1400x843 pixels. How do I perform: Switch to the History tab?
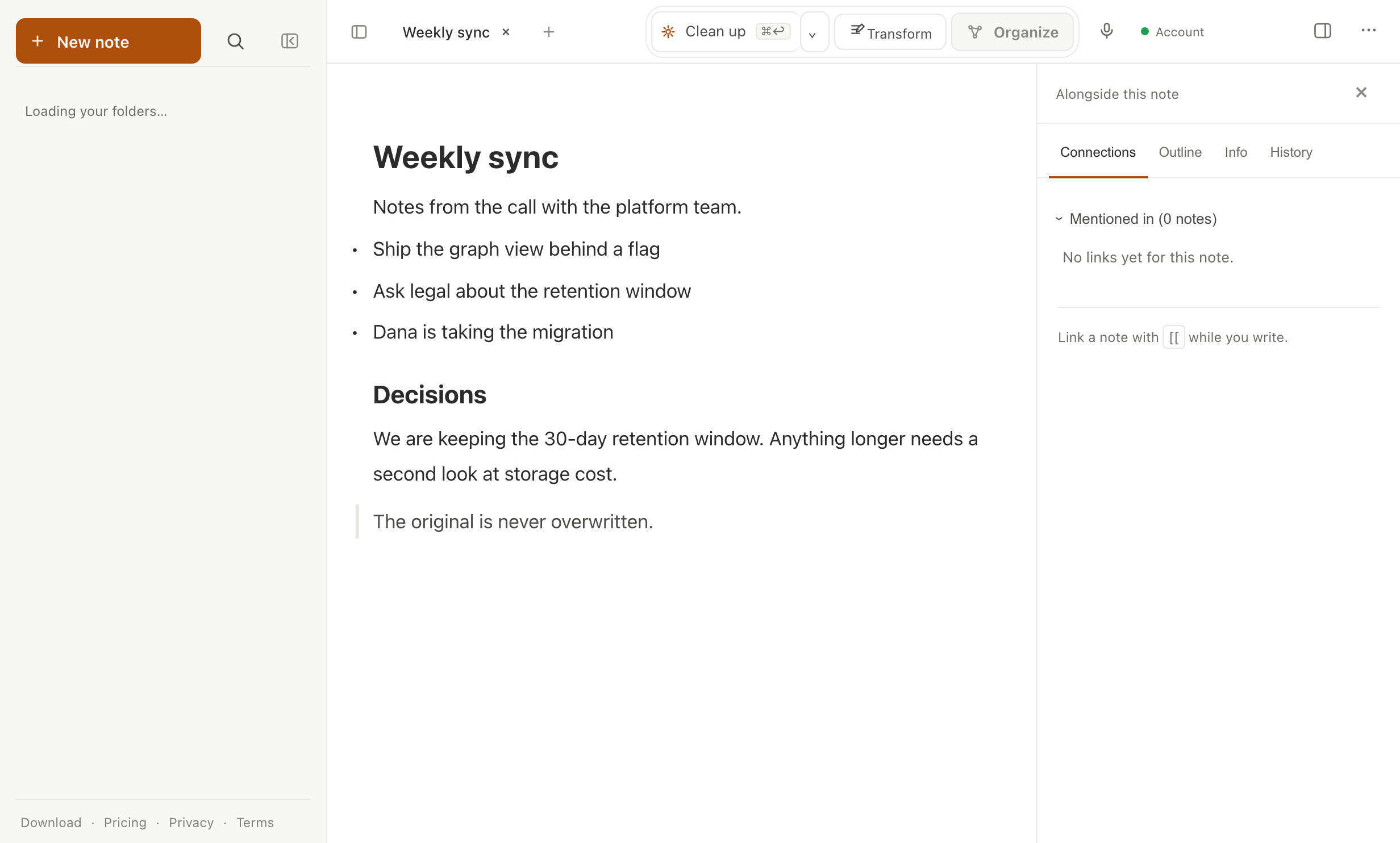pos(1291,152)
